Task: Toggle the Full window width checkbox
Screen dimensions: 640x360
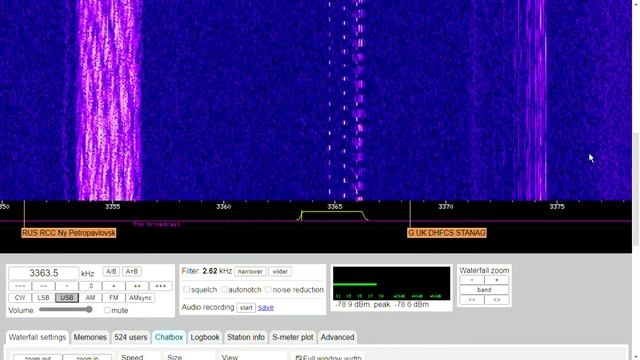Action: pyautogui.click(x=299, y=358)
